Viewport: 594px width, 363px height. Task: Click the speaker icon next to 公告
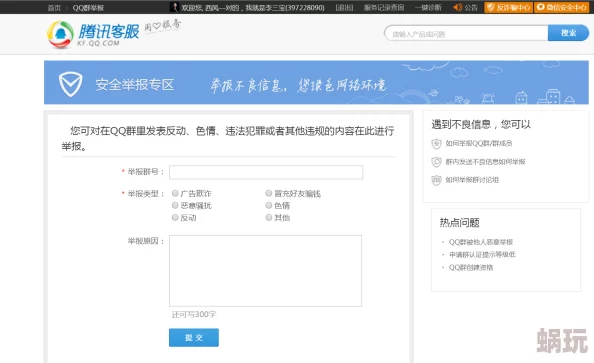pyautogui.click(x=458, y=7)
